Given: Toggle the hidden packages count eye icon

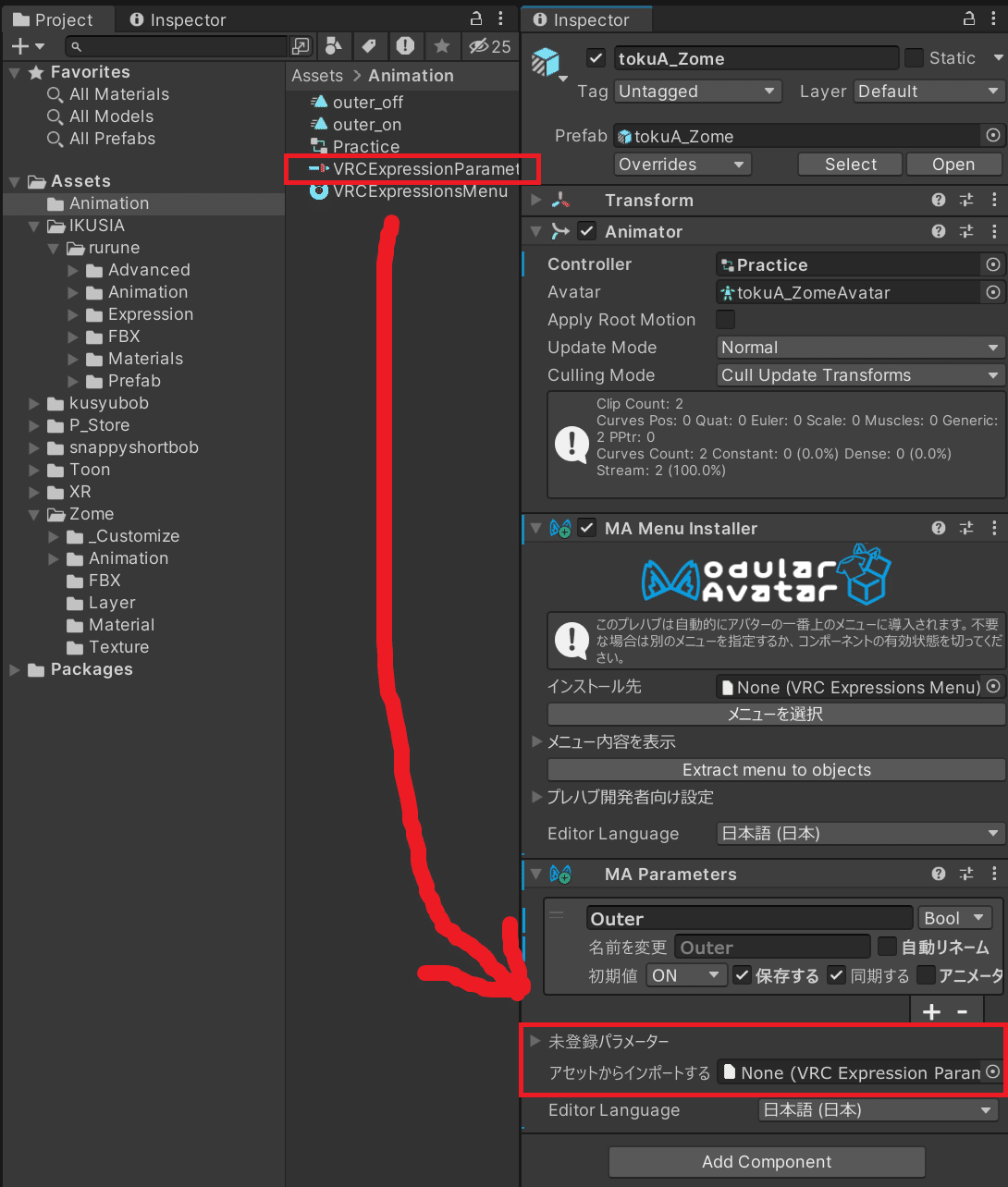Looking at the screenshot, I should (481, 46).
